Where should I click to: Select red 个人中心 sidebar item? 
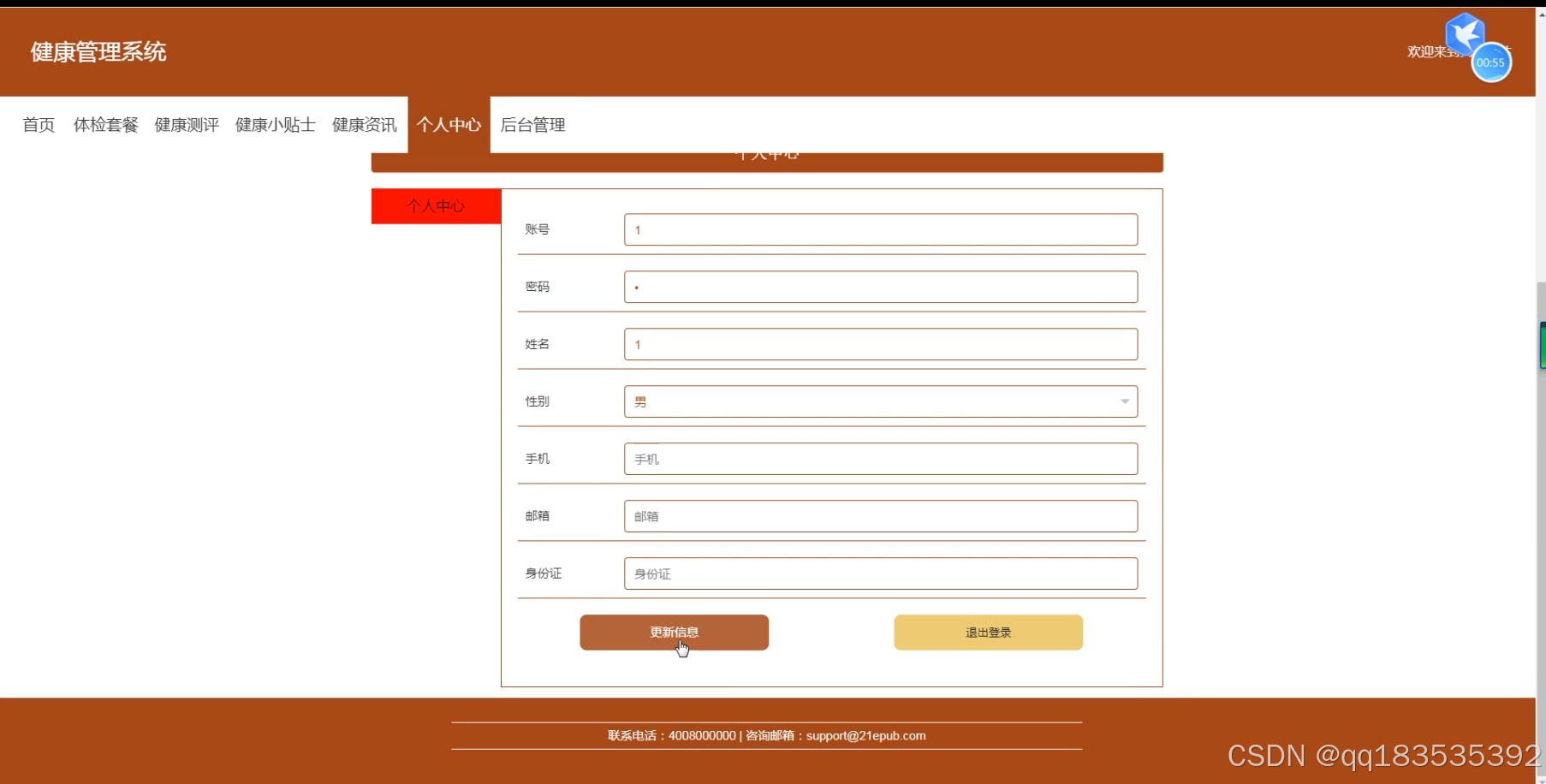(x=436, y=206)
